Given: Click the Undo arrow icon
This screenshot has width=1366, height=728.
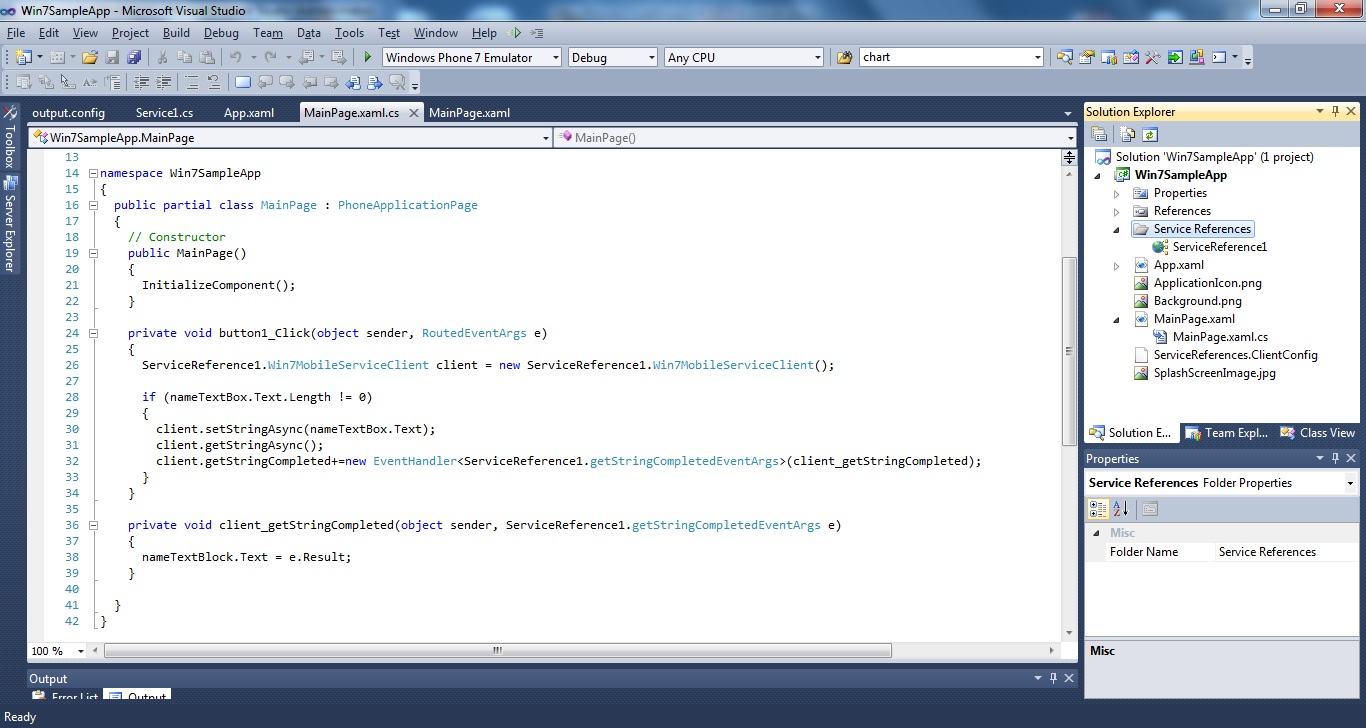Looking at the screenshot, I should [x=236, y=57].
